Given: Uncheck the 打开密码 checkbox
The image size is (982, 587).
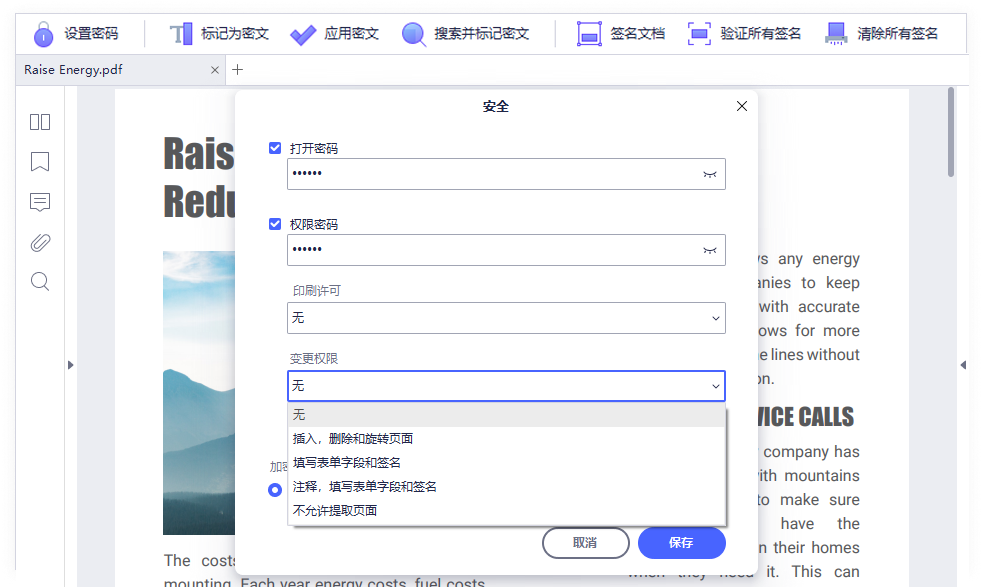Looking at the screenshot, I should pyautogui.click(x=274, y=147).
